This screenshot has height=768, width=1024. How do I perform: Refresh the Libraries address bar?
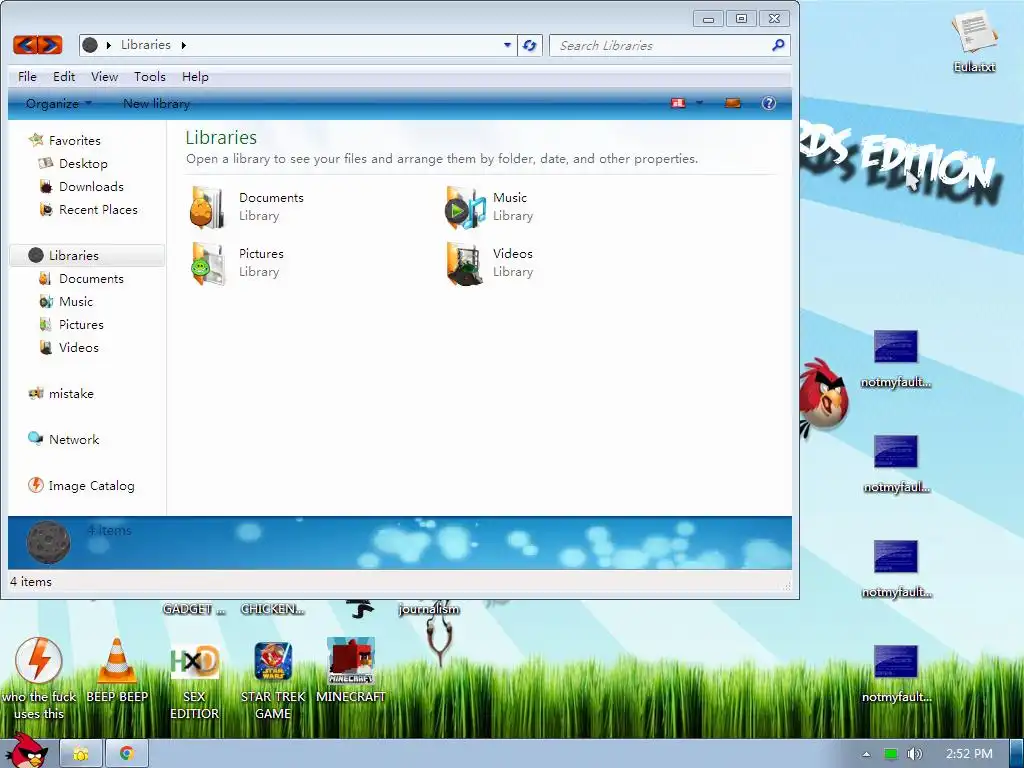pos(530,45)
